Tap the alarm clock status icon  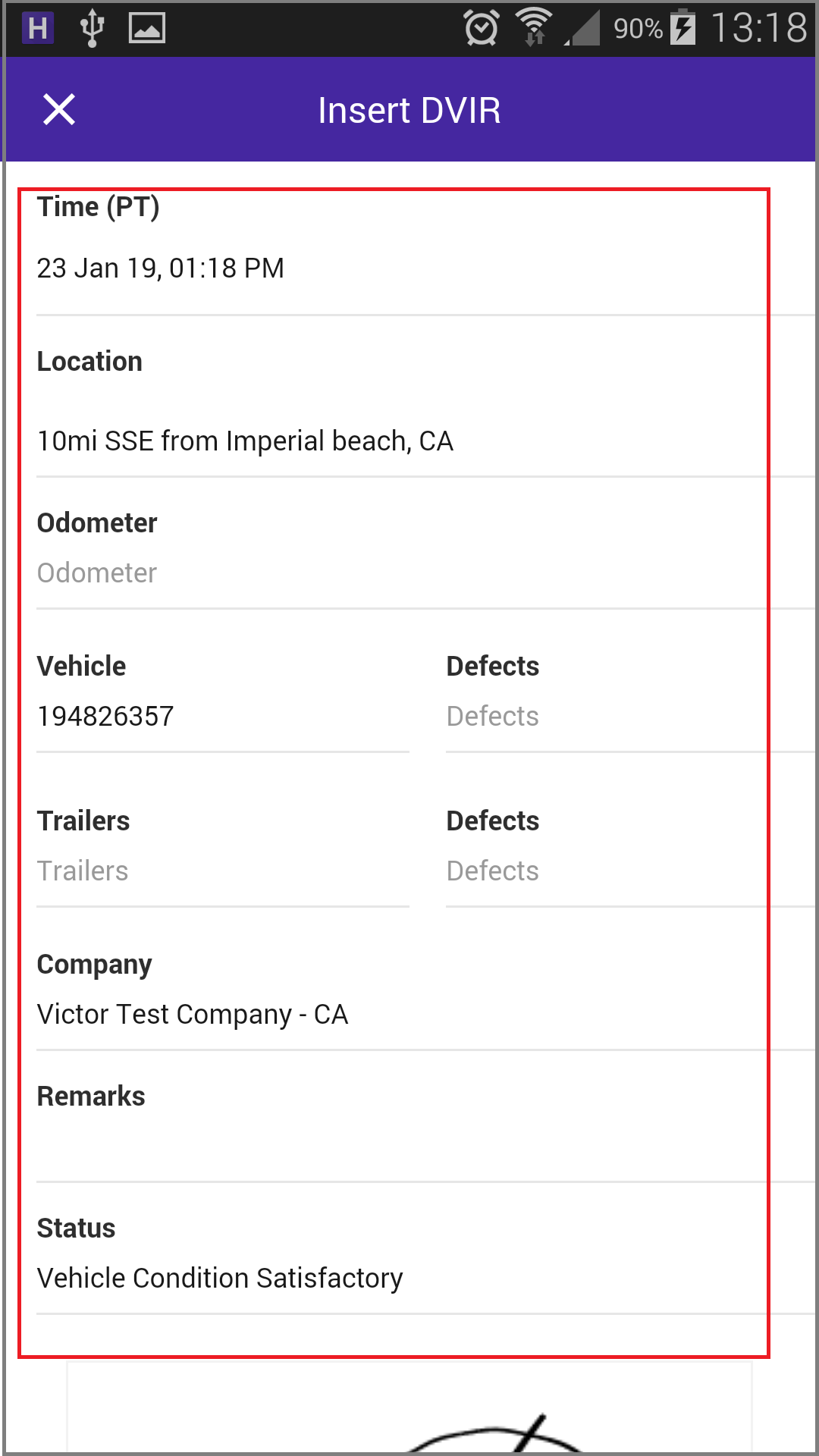pyautogui.click(x=482, y=28)
